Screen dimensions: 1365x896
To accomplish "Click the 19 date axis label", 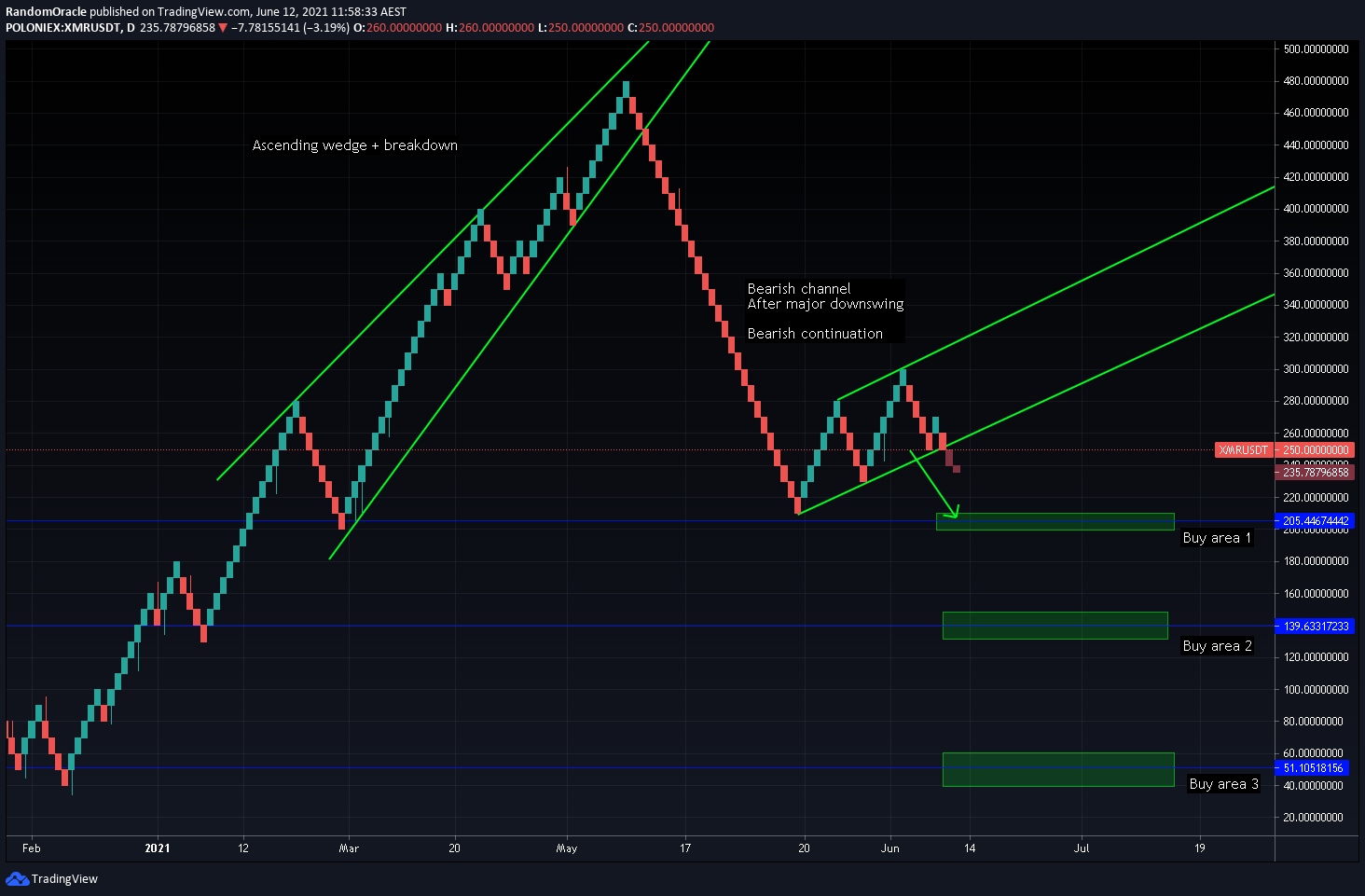I will (x=1199, y=848).
